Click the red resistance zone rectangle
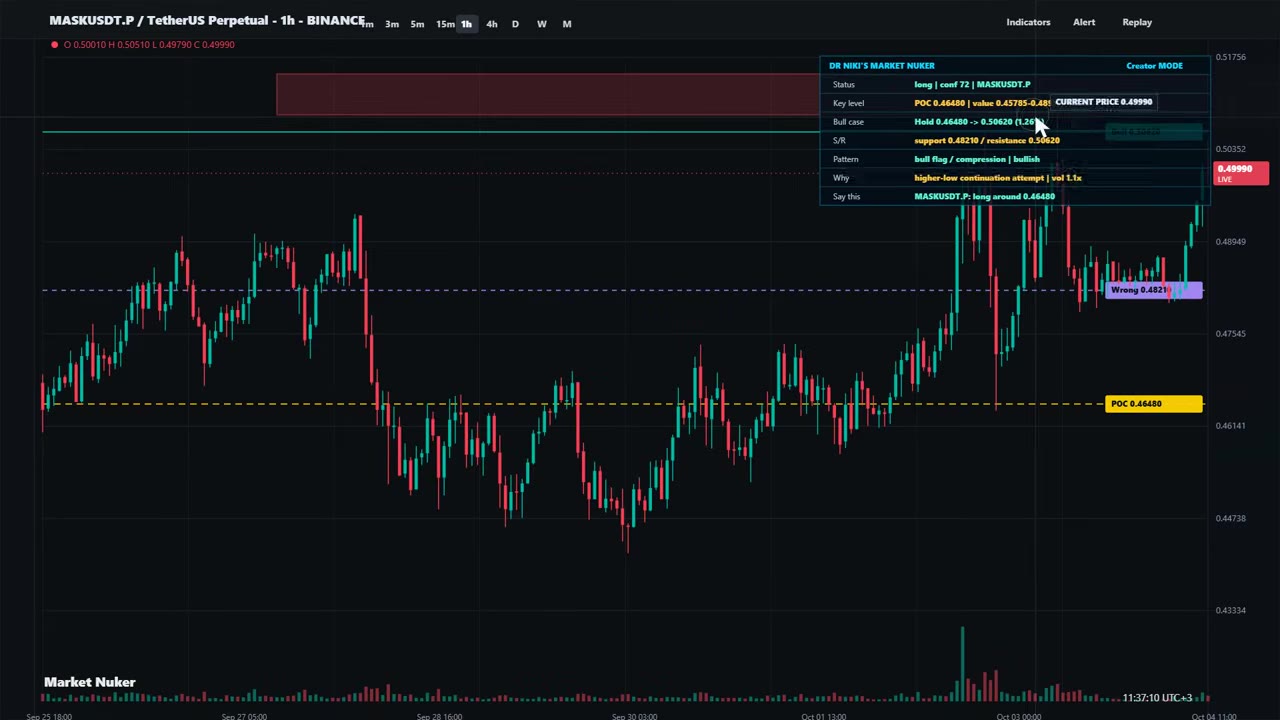 (548, 94)
